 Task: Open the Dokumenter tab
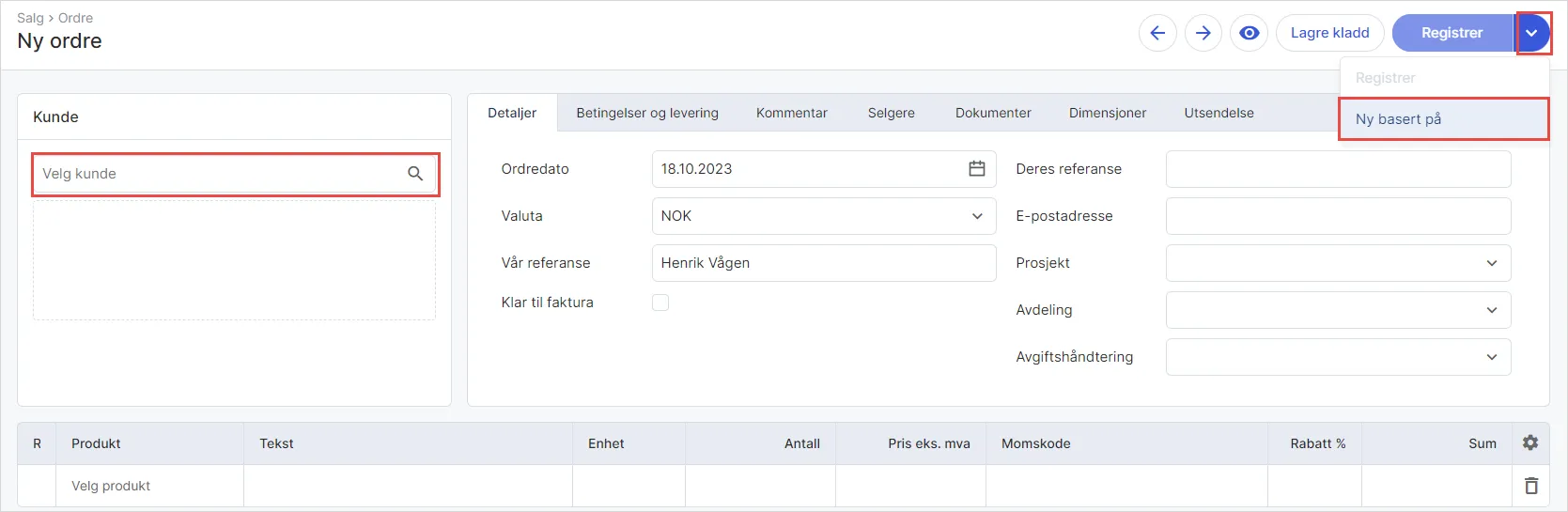pos(993,113)
